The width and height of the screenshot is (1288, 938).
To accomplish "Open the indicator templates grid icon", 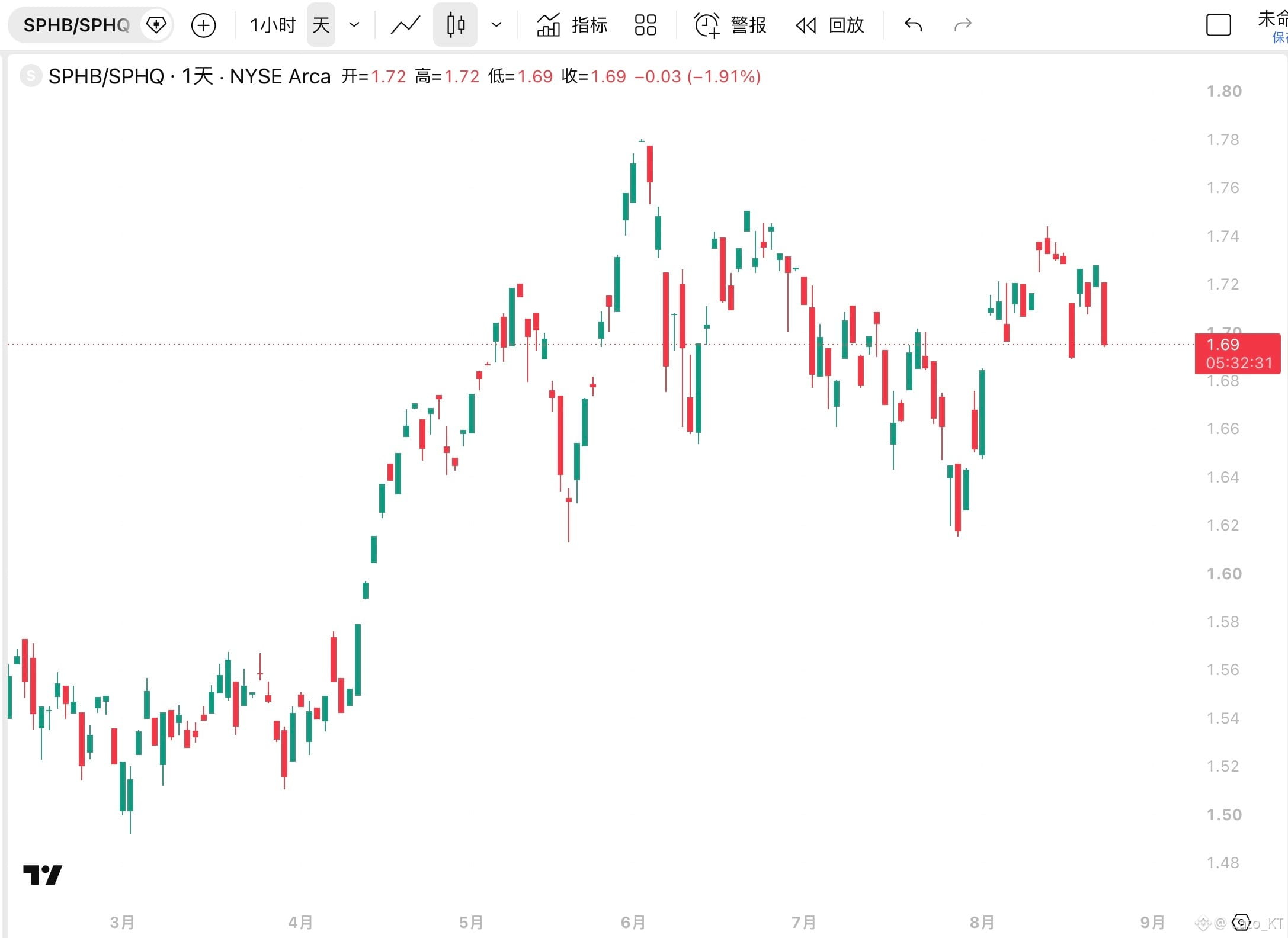I will pos(645,25).
